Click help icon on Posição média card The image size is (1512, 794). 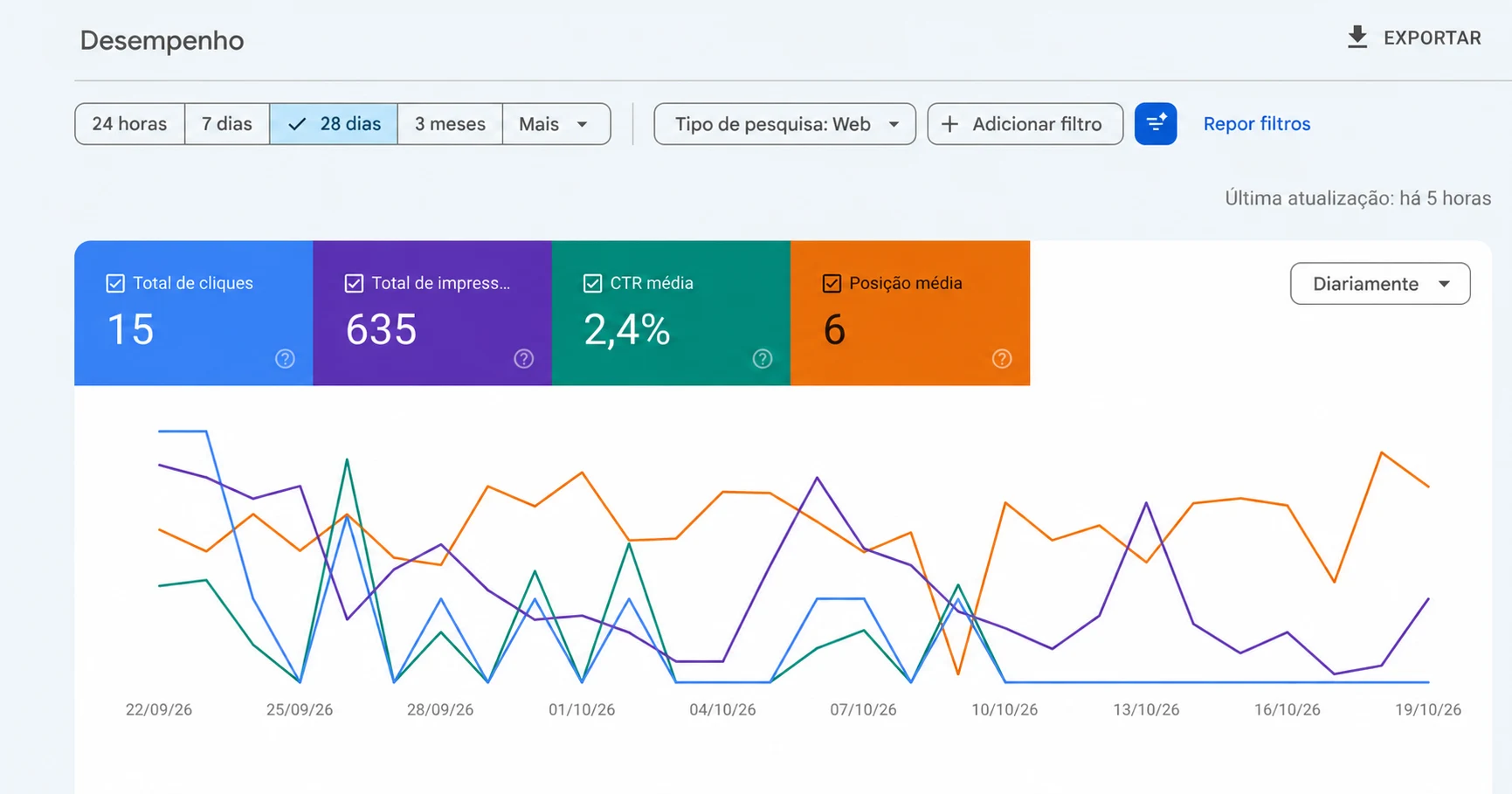click(1002, 359)
